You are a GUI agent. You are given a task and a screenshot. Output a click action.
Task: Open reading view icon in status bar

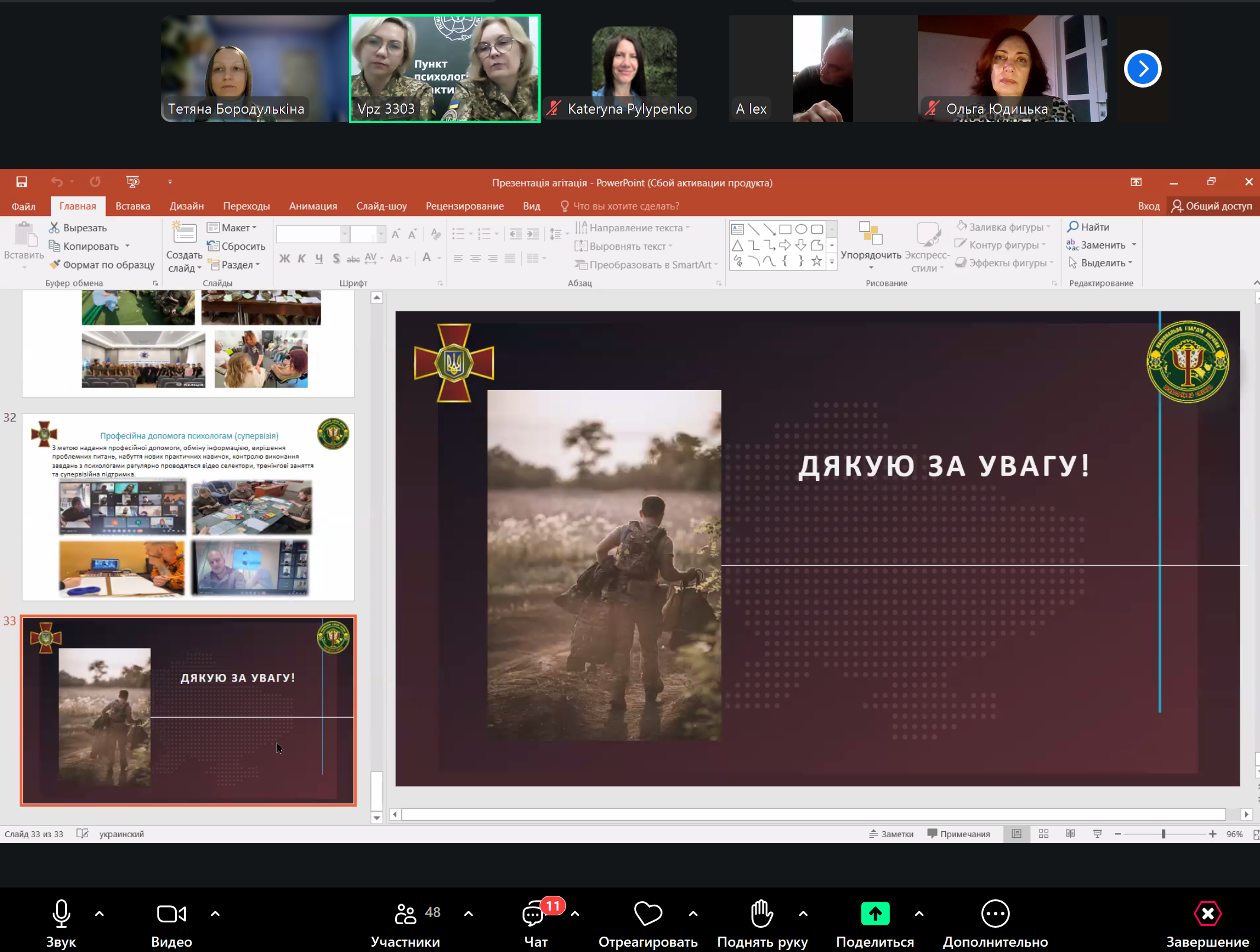click(x=1070, y=834)
